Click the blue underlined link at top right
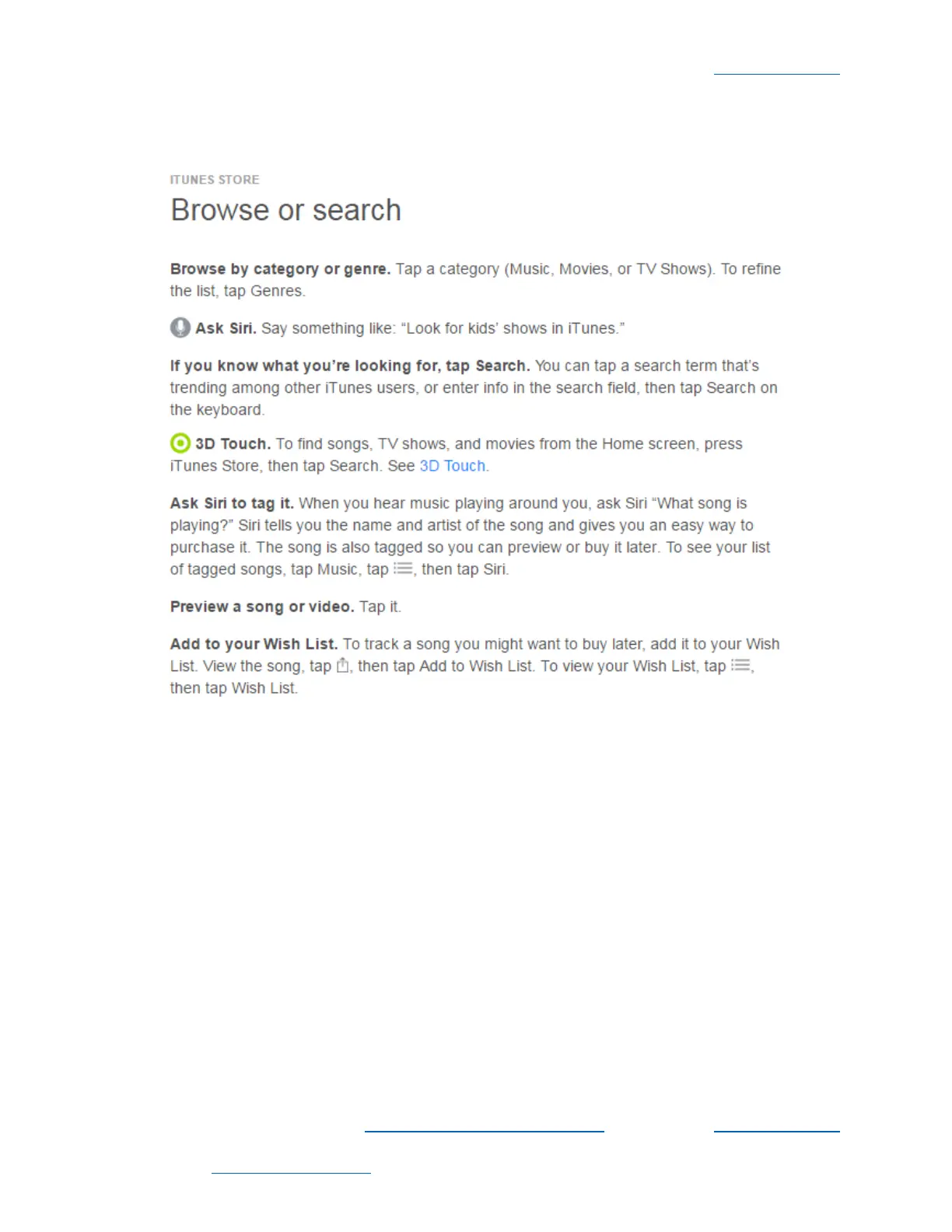The width and height of the screenshot is (952, 1232). pos(776,74)
